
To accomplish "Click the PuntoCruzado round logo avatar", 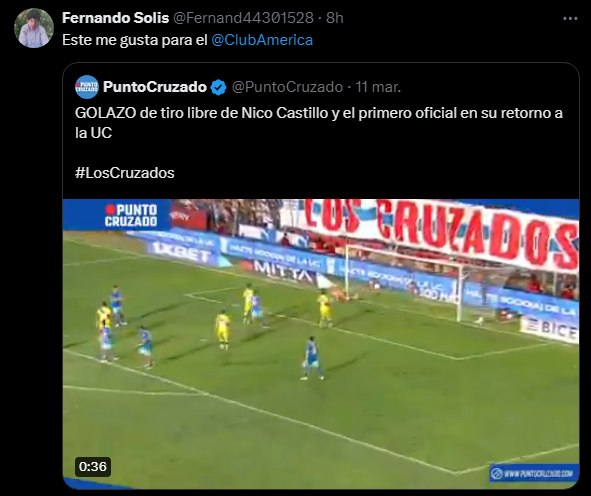I will pyautogui.click(x=87, y=87).
